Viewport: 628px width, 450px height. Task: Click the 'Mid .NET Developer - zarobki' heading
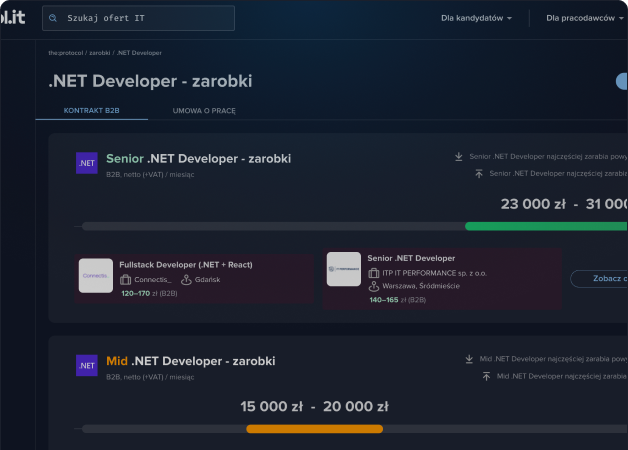click(x=191, y=362)
